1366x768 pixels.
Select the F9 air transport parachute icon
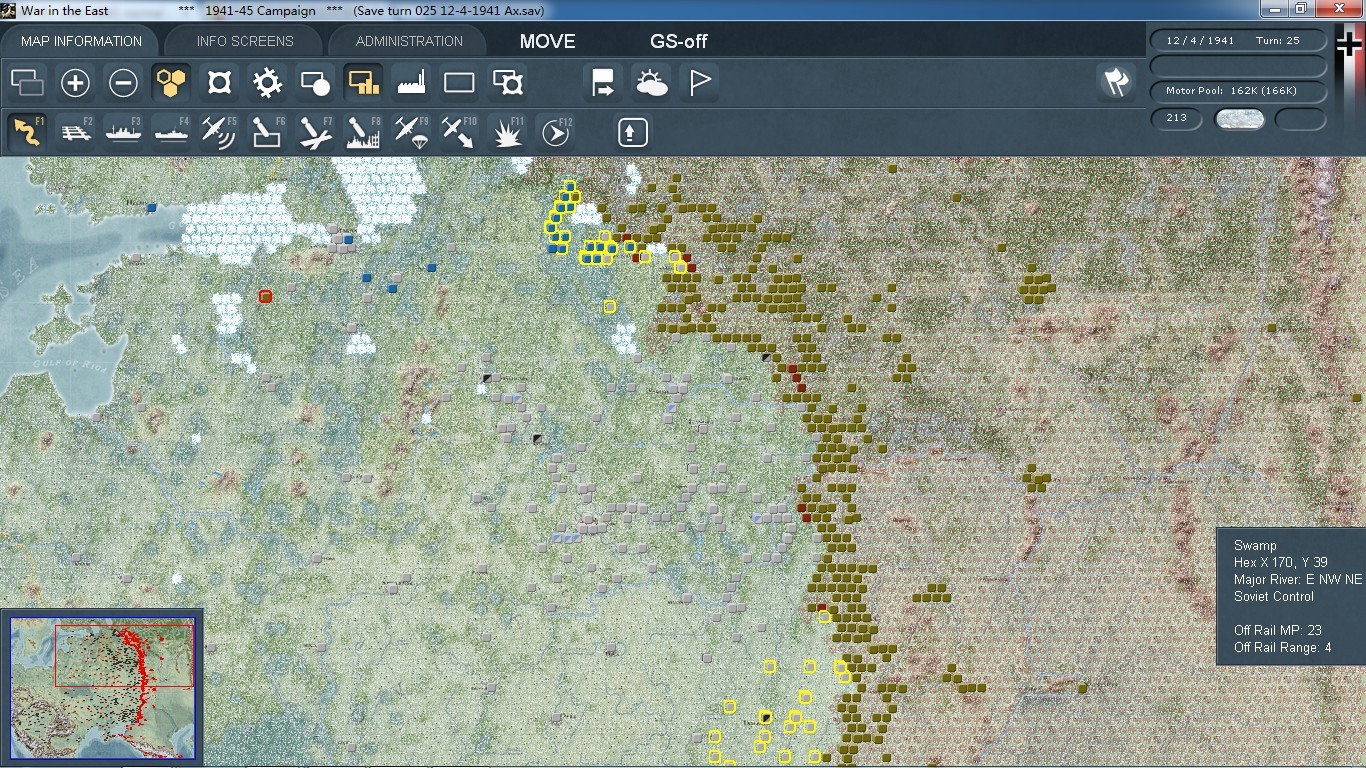tap(411, 132)
